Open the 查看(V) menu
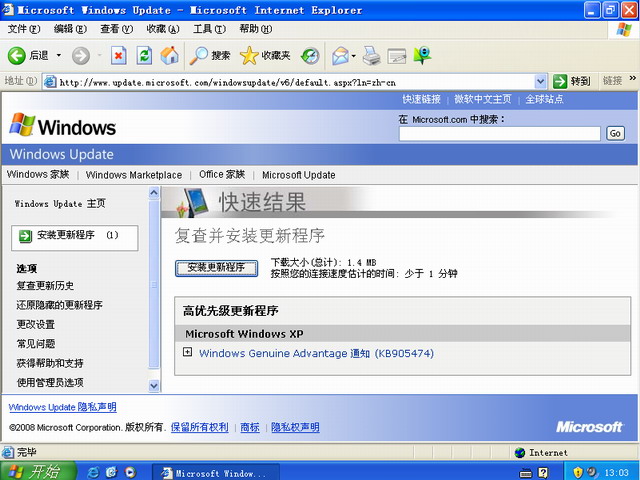640x480 pixels. [116, 29]
